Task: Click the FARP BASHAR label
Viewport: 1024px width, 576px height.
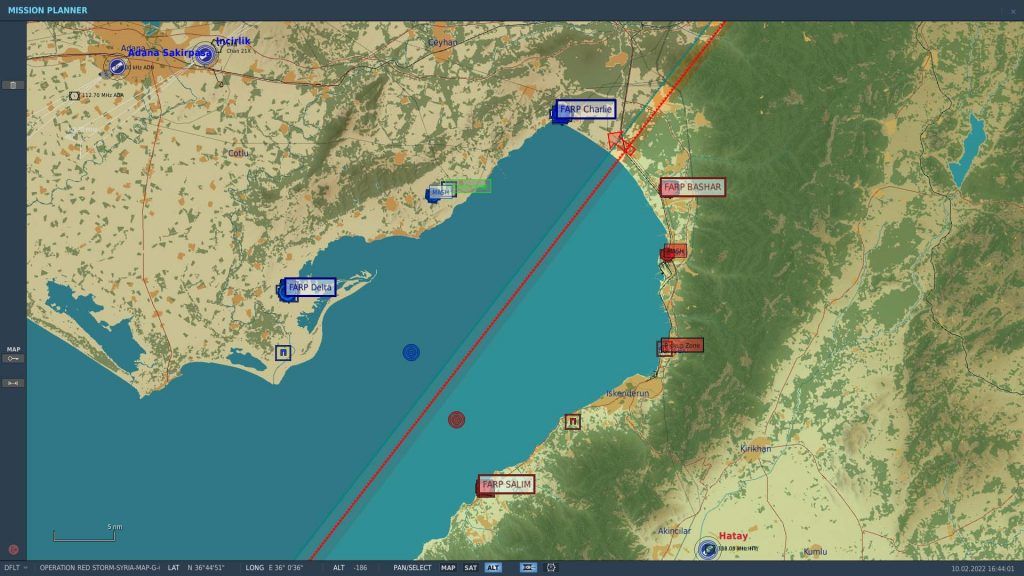Action: (693, 187)
